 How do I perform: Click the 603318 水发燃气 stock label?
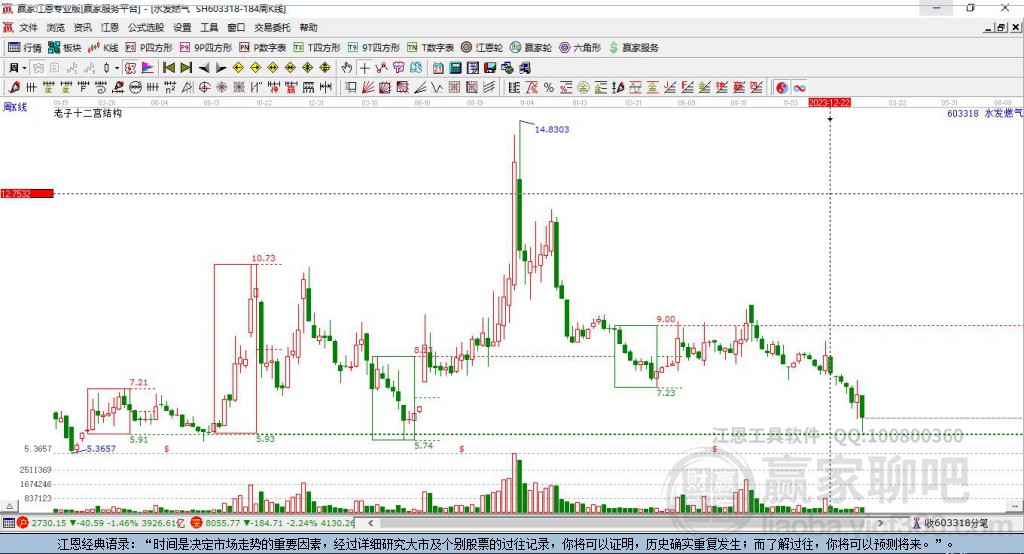[985, 113]
